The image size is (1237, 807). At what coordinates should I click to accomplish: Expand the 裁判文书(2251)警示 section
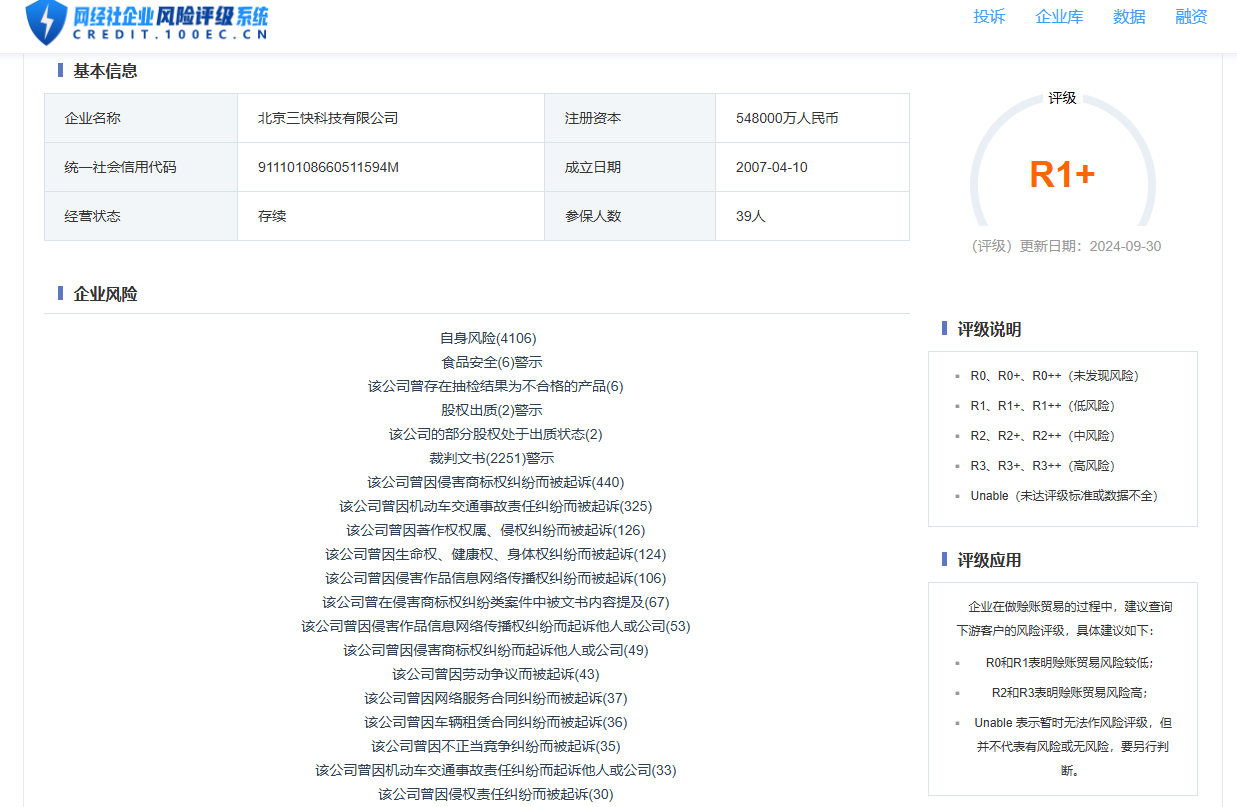(x=492, y=458)
